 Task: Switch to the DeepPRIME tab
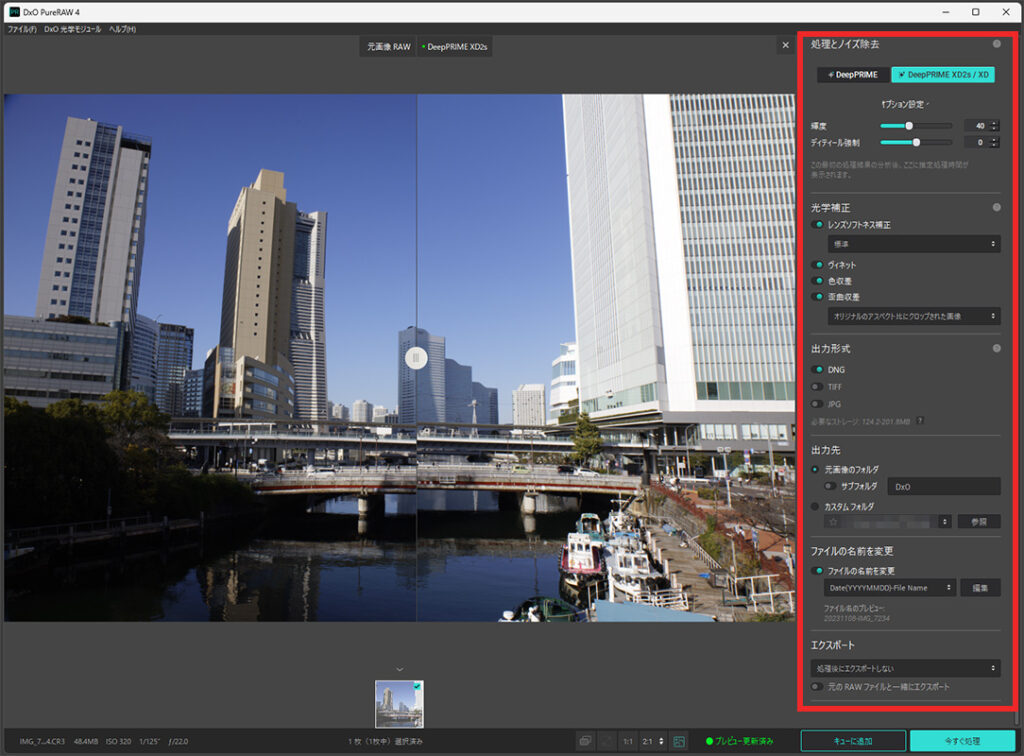point(852,75)
